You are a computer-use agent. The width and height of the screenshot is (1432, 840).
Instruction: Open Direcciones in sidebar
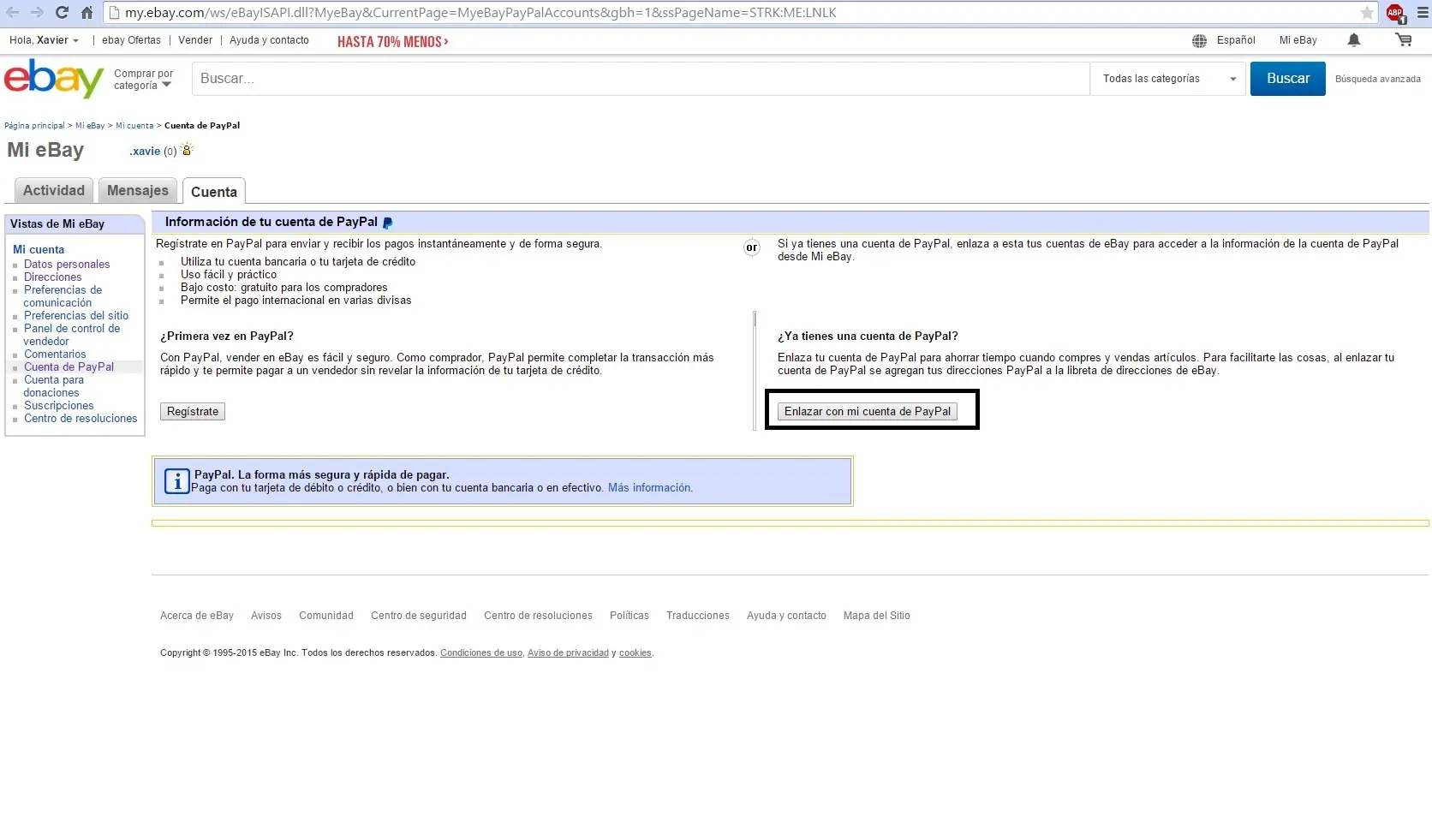click(53, 277)
